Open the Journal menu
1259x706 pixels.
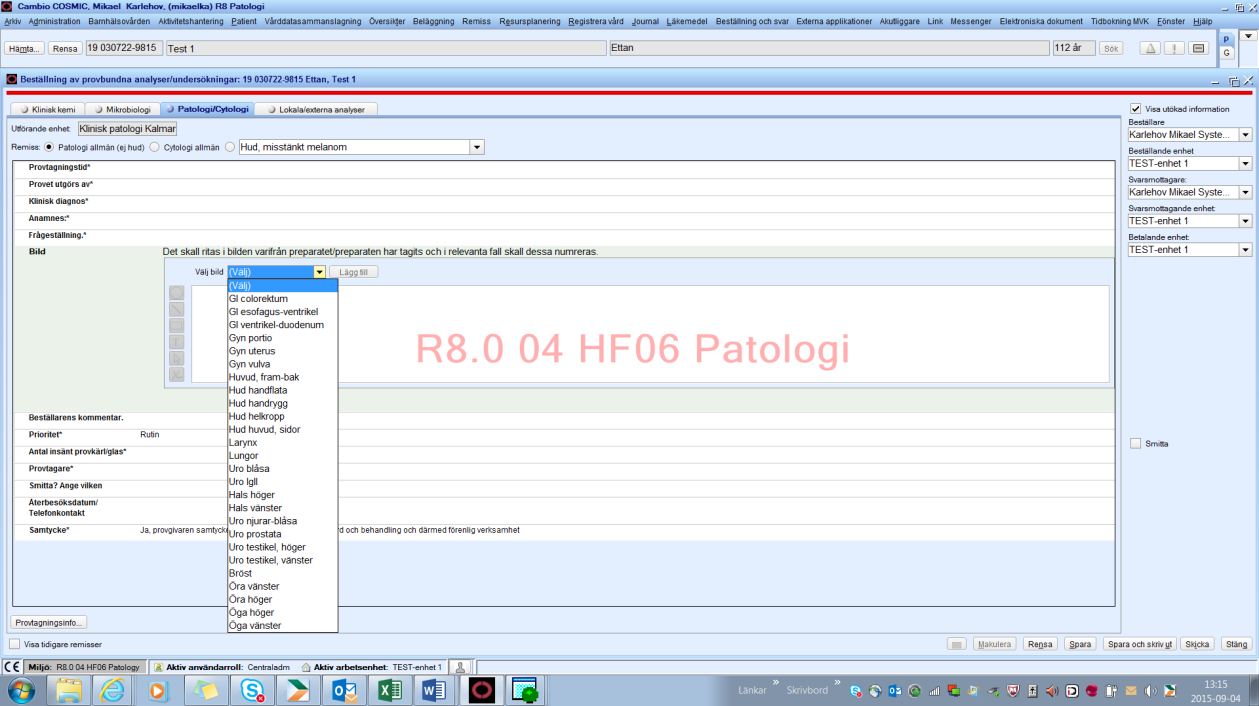click(645, 21)
